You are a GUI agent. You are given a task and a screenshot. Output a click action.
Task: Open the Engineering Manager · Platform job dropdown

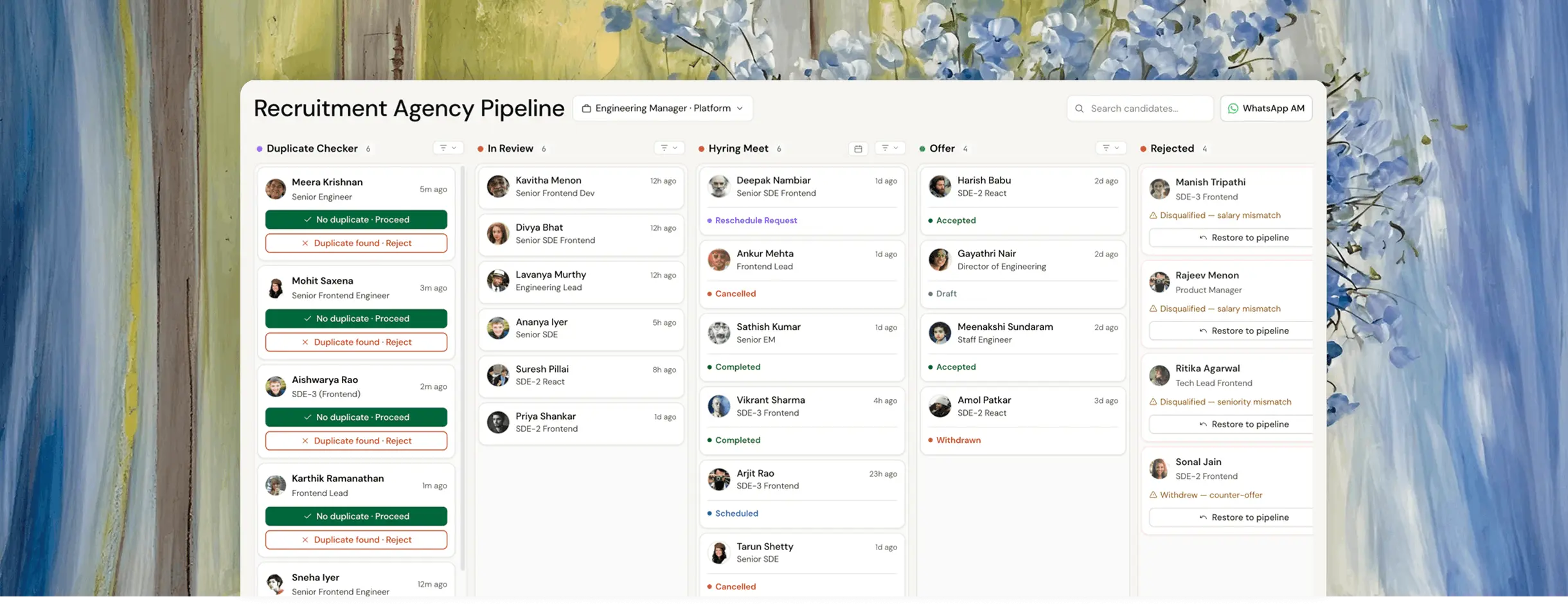coord(663,108)
